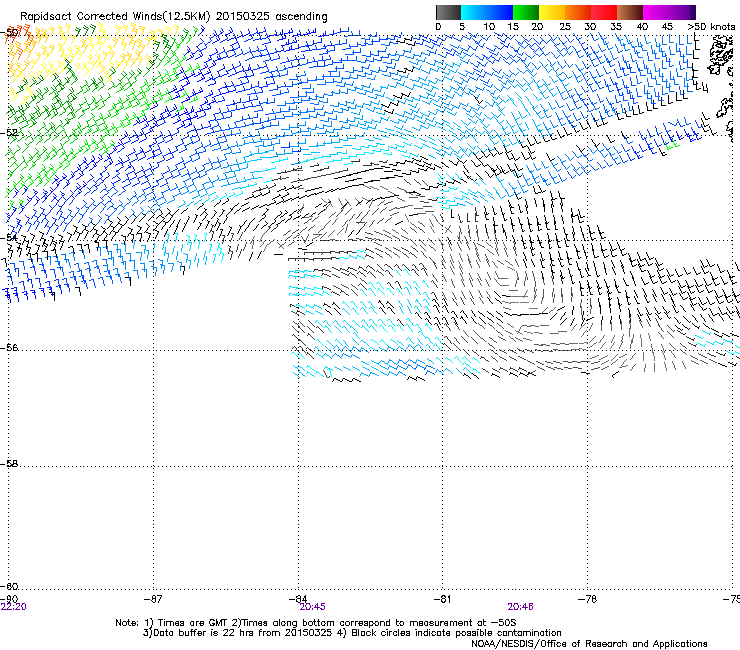Click the word 'ascending' in the title
The width and height of the screenshot is (740, 650).
[x=301, y=17]
